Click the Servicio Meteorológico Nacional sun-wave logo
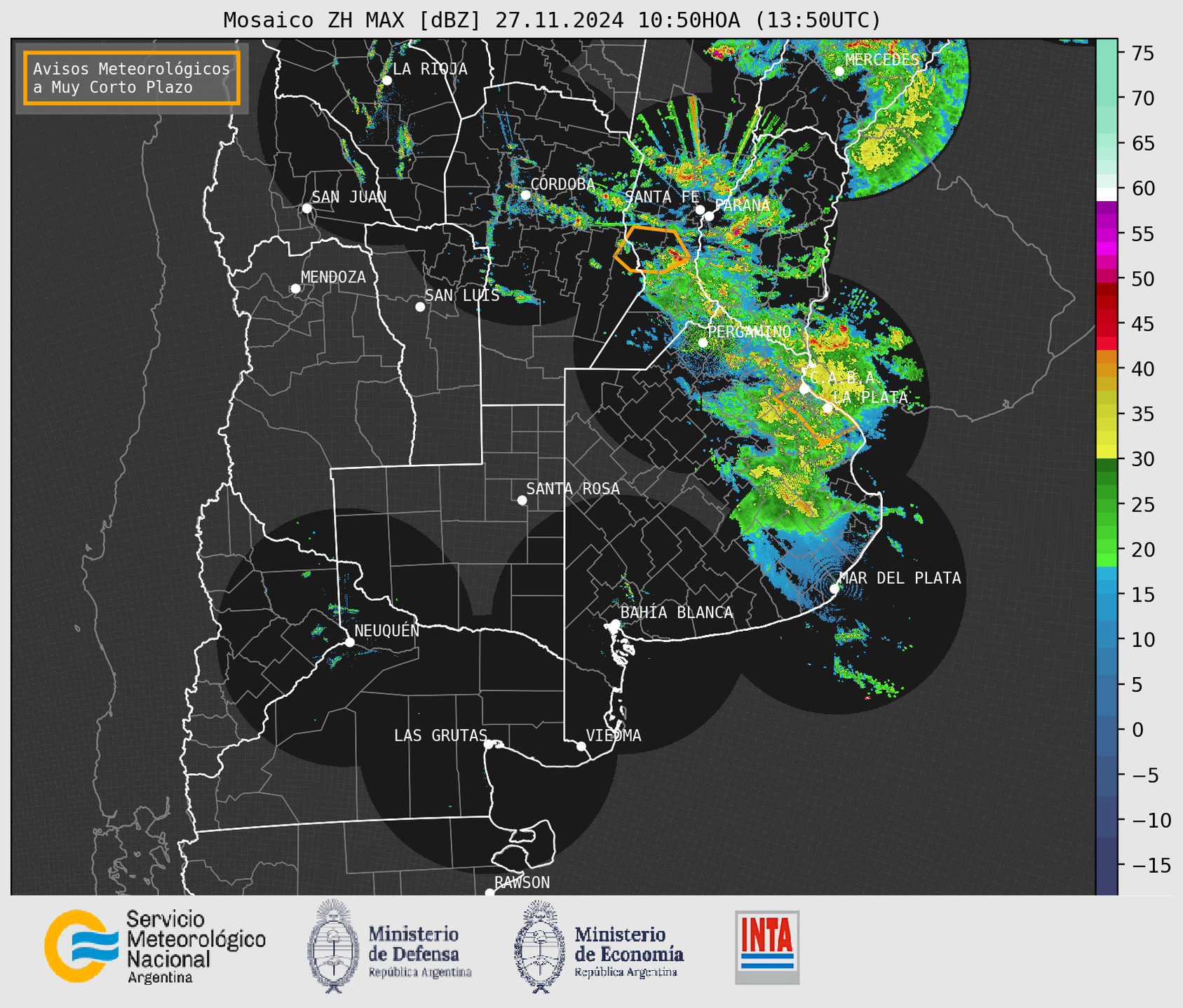 (81, 946)
